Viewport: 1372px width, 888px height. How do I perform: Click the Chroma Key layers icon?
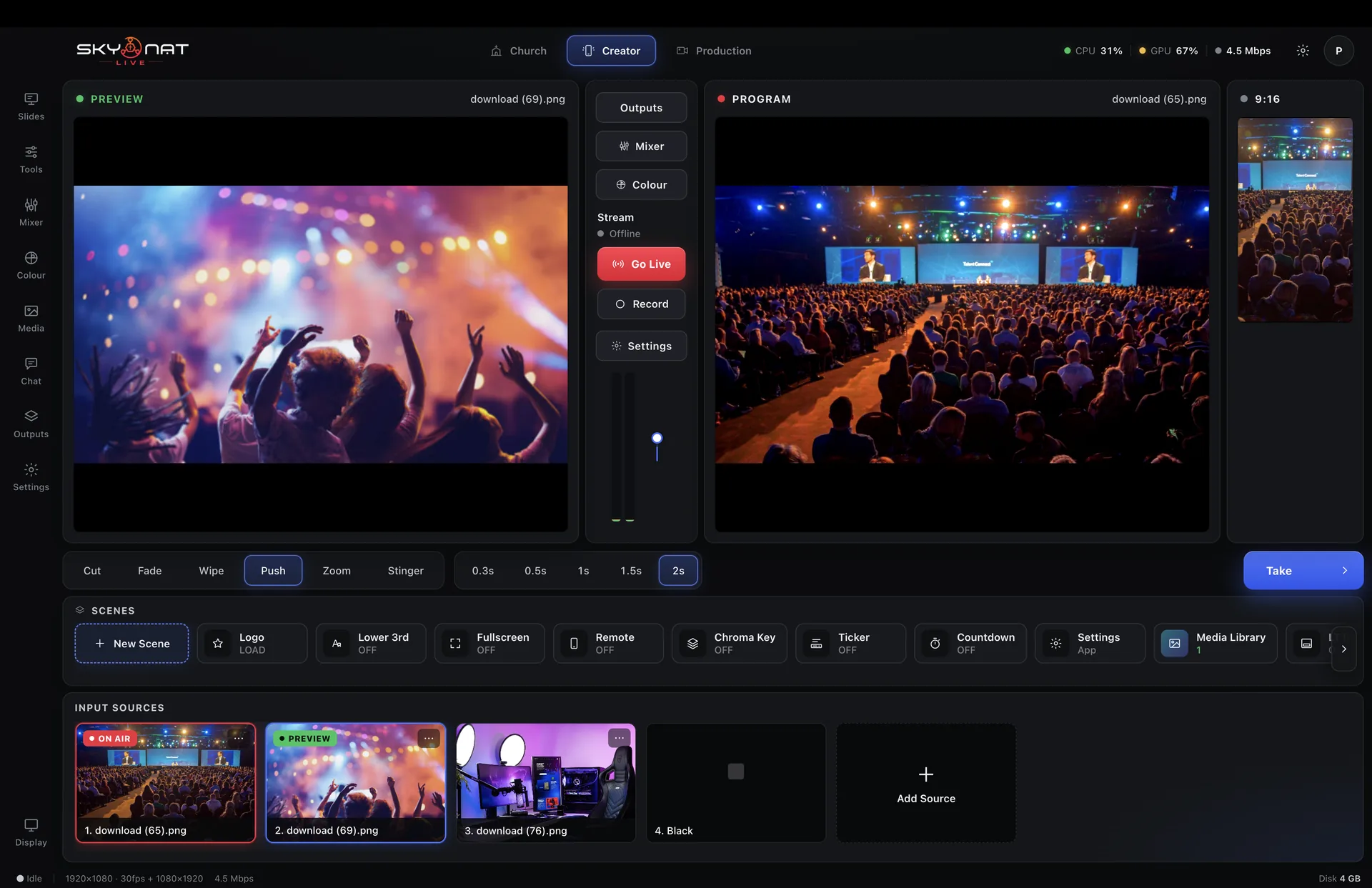point(692,644)
